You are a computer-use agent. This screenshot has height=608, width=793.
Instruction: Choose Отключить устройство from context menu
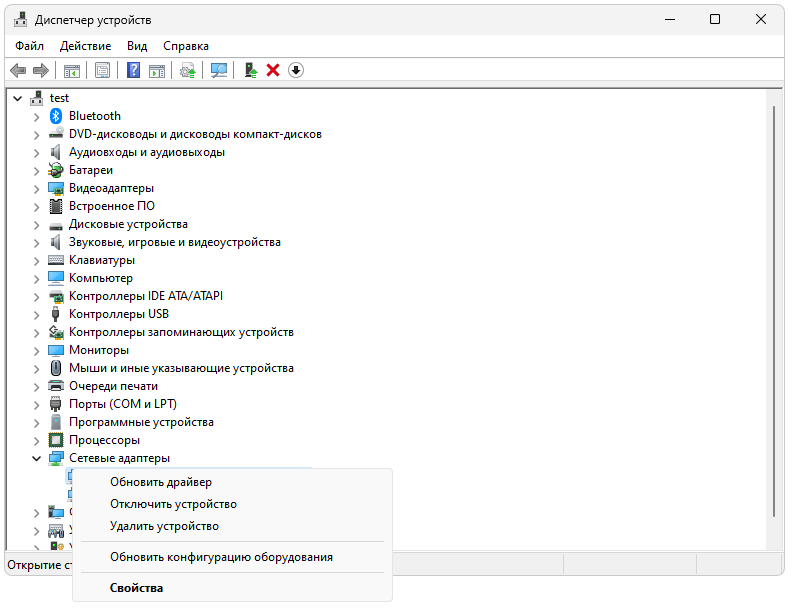[x=233, y=504]
